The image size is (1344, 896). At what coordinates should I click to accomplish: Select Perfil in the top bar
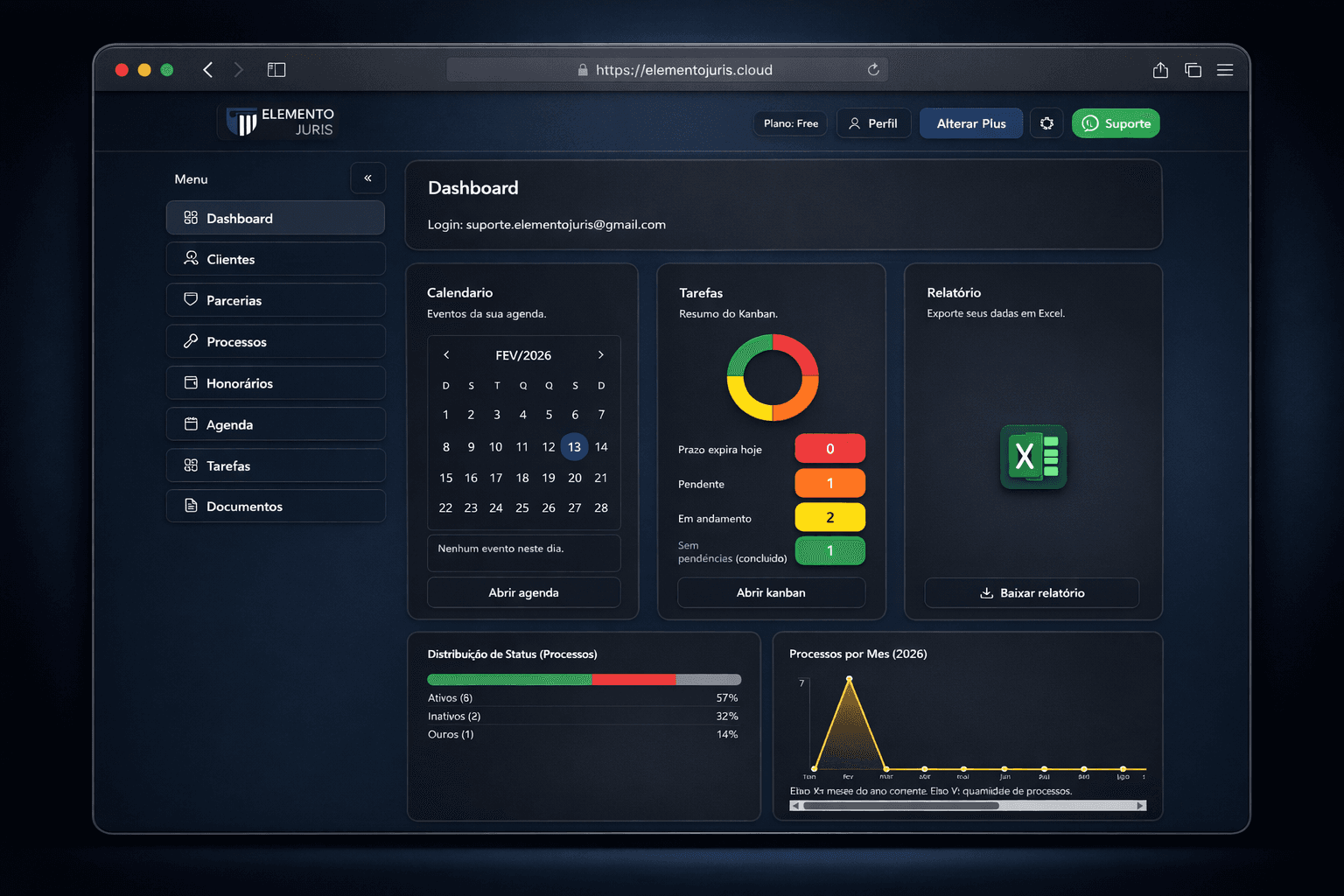[873, 122]
